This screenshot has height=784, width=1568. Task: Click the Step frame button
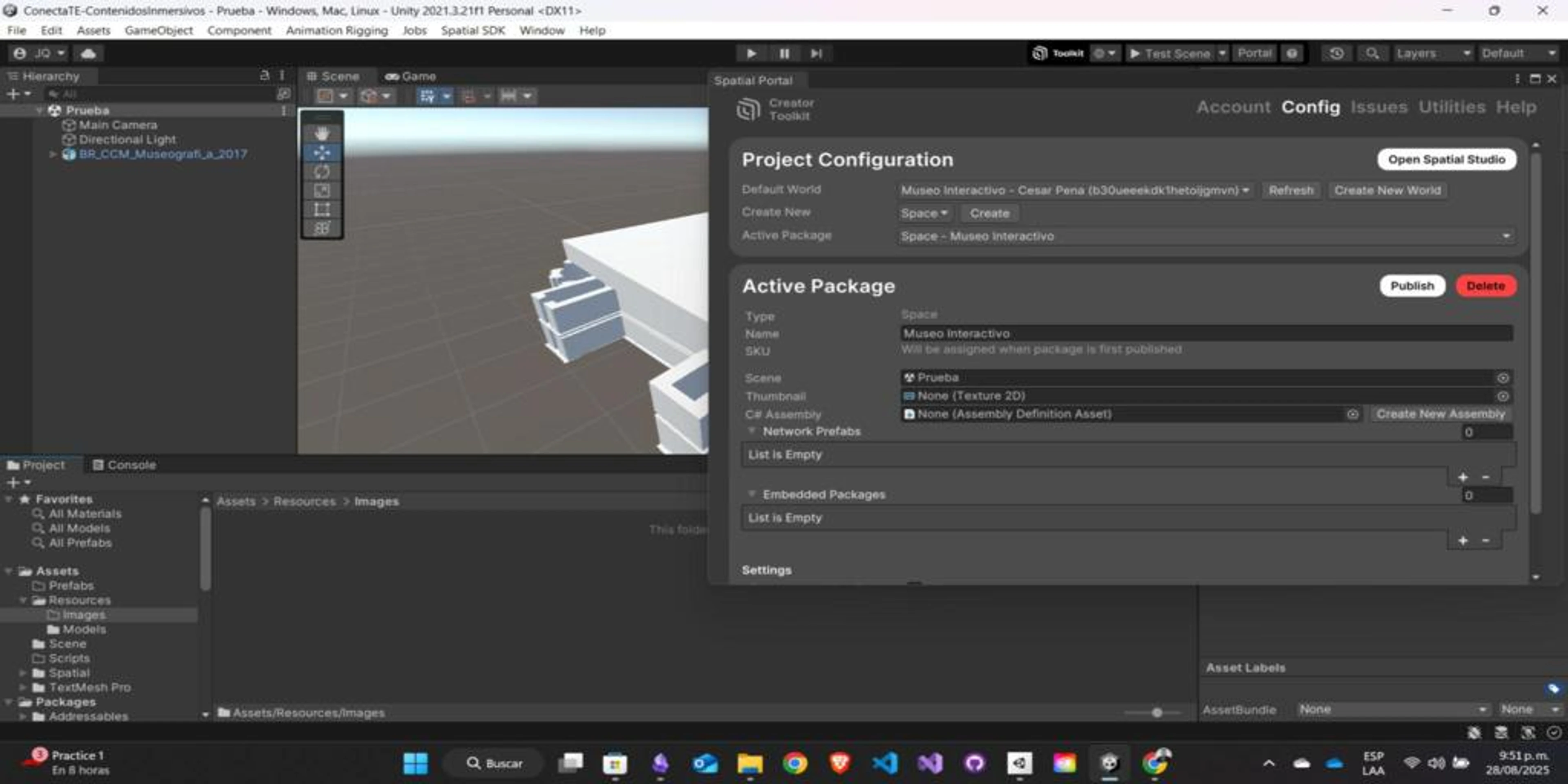[816, 53]
